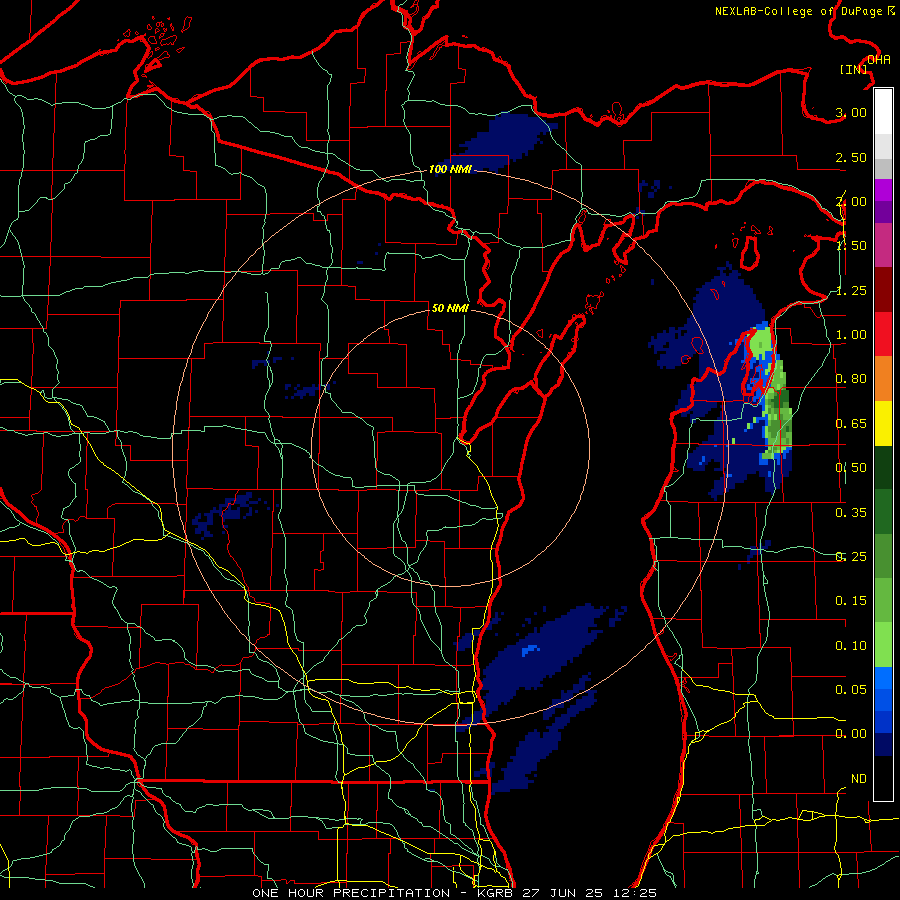Select the pink legend color swatch
Image resolution: width=900 pixels, height=900 pixels.
coord(883,245)
